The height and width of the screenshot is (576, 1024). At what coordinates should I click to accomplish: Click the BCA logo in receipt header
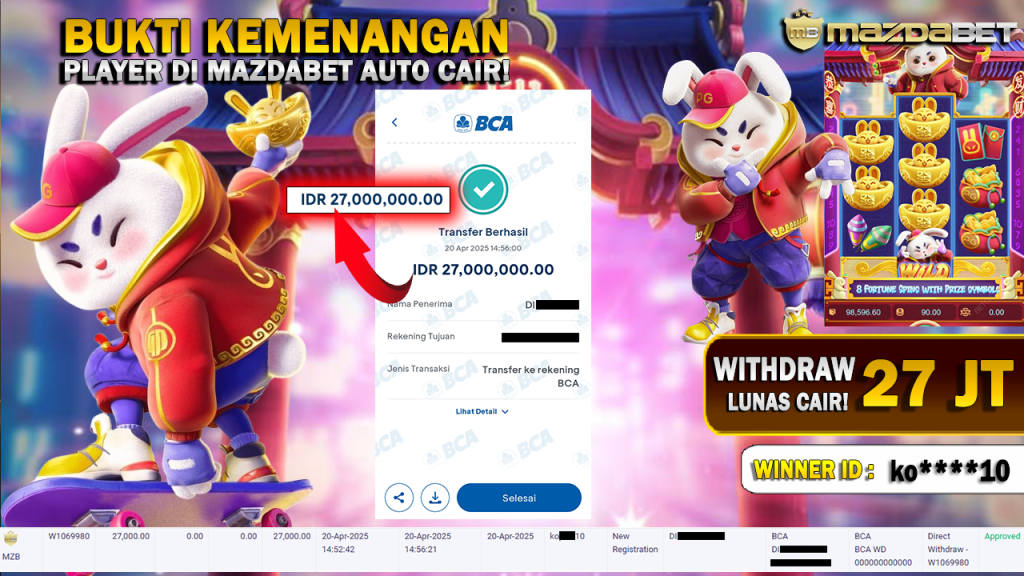click(x=483, y=123)
